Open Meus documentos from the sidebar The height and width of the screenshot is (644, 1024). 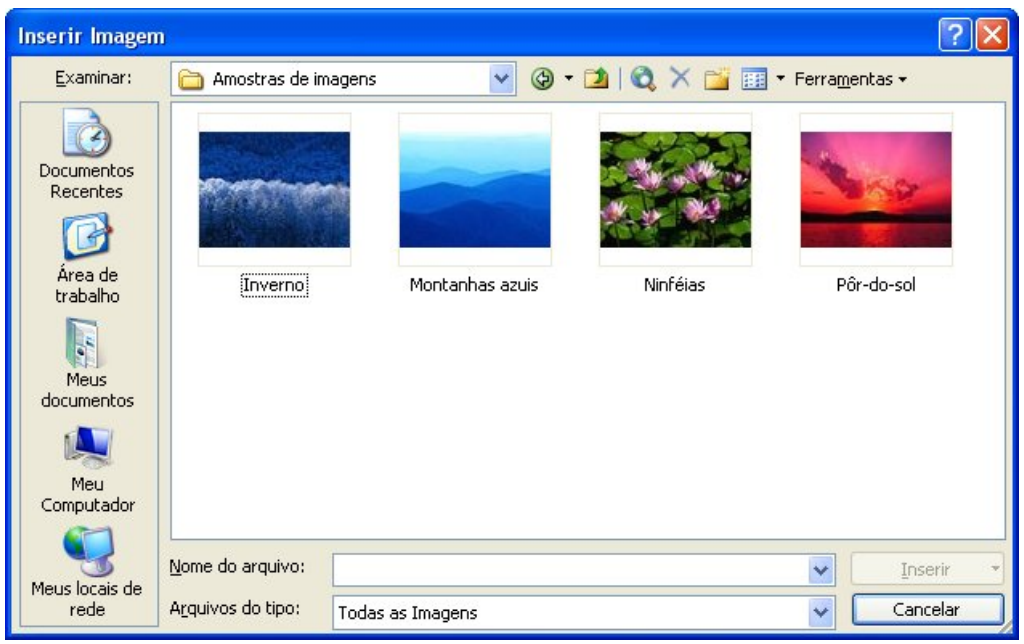86,363
